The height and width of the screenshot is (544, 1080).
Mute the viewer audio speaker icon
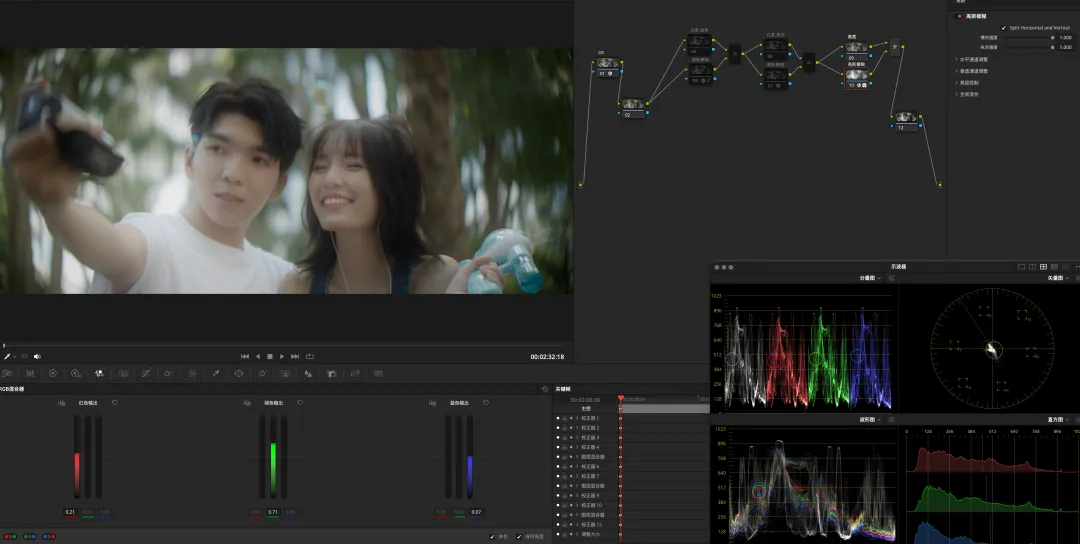pos(37,356)
